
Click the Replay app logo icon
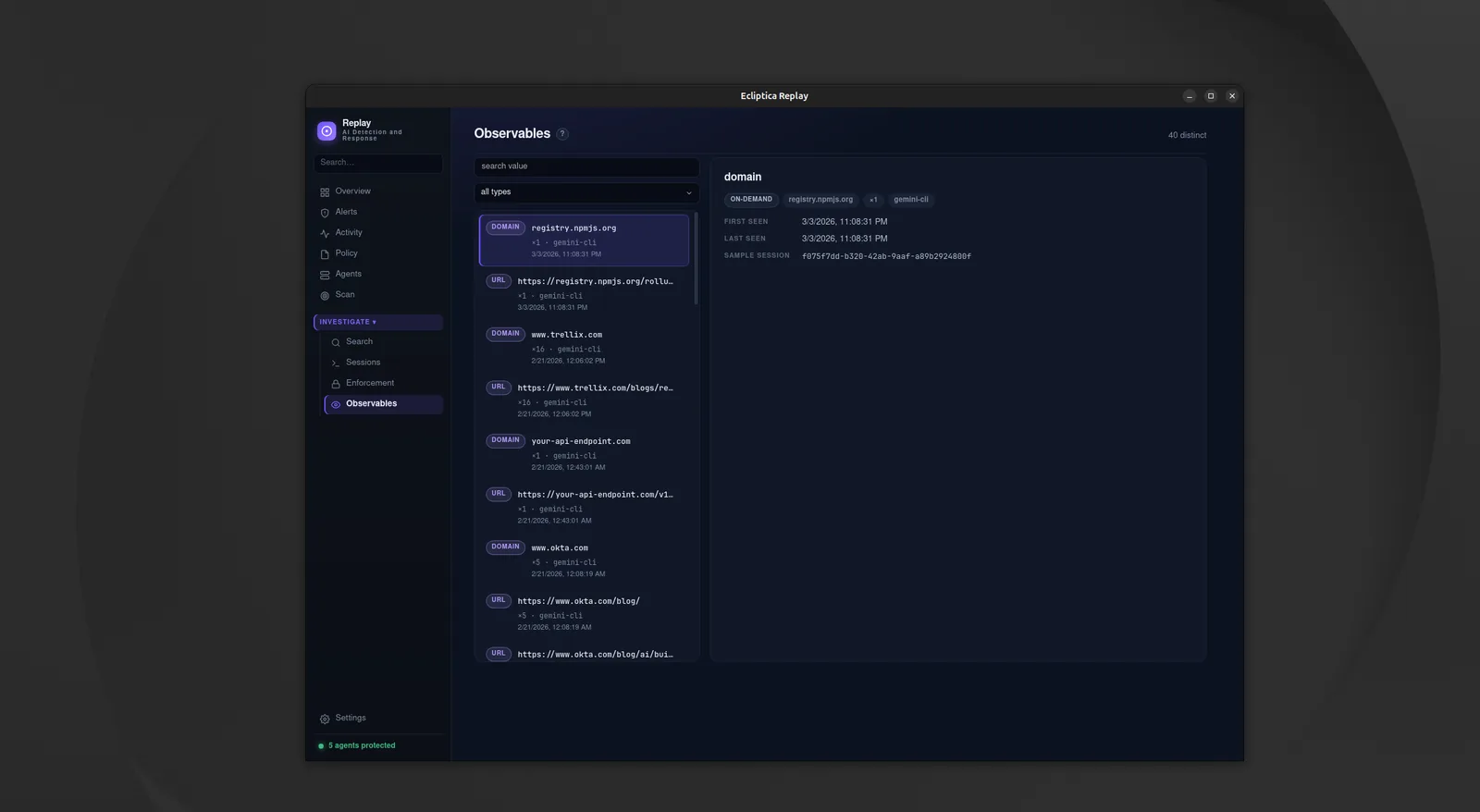[327, 131]
